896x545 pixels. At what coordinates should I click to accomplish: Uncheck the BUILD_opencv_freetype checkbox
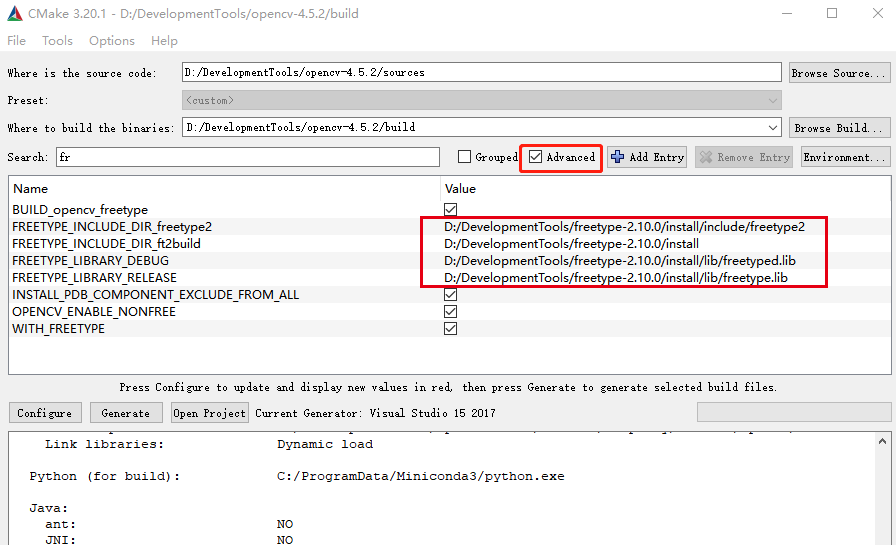coord(450,210)
